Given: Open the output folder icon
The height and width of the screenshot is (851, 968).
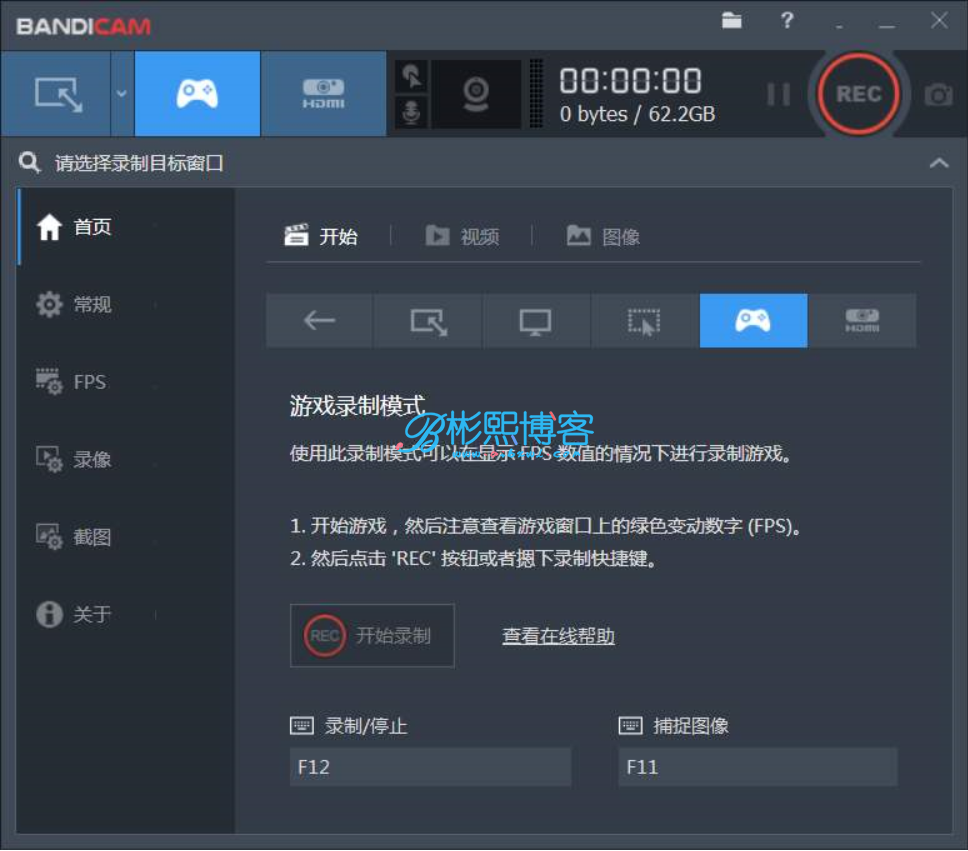Looking at the screenshot, I should pyautogui.click(x=732, y=20).
